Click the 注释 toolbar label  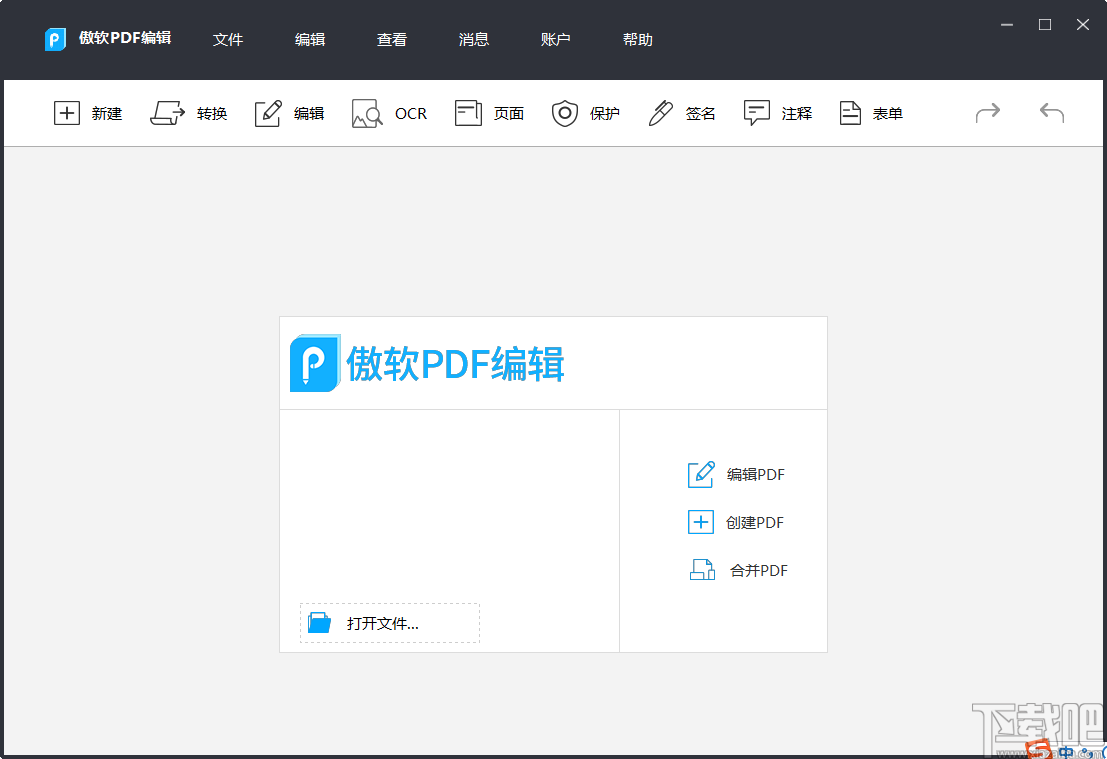(x=796, y=114)
